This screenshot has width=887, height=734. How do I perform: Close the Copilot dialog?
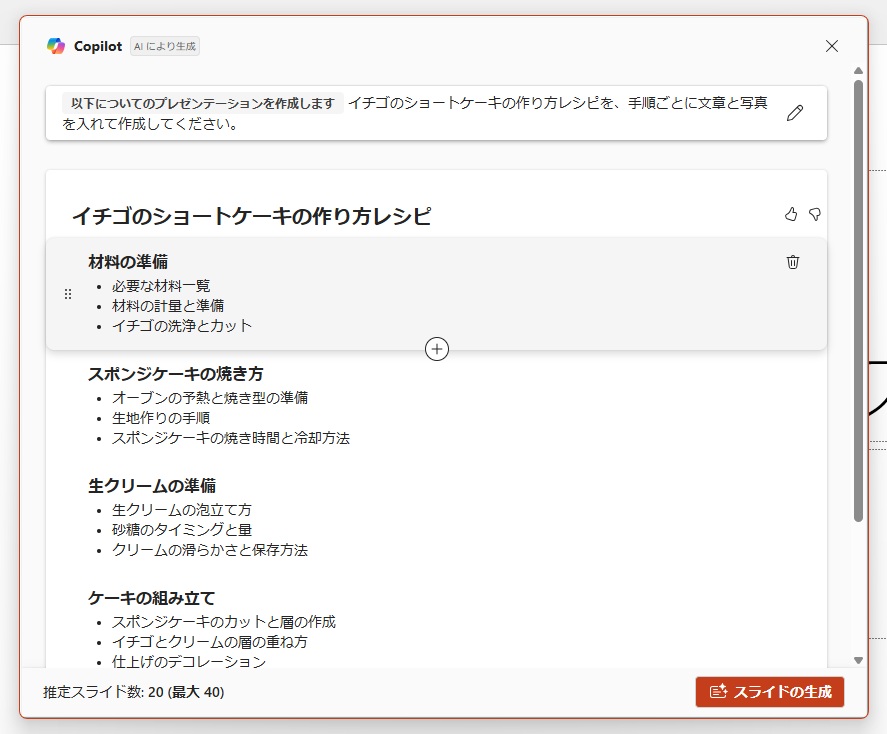coord(832,46)
